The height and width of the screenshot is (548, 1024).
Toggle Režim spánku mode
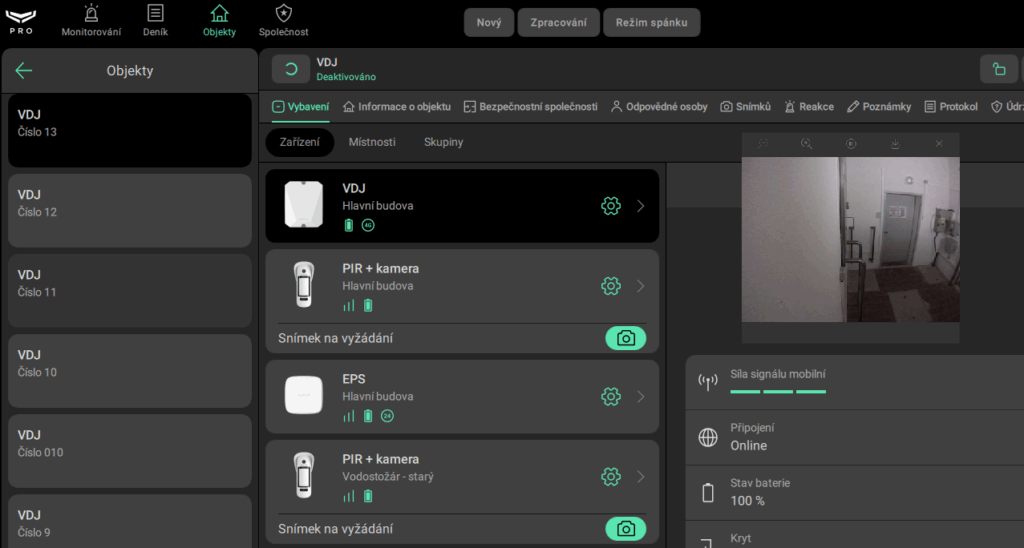pyautogui.click(x=651, y=22)
